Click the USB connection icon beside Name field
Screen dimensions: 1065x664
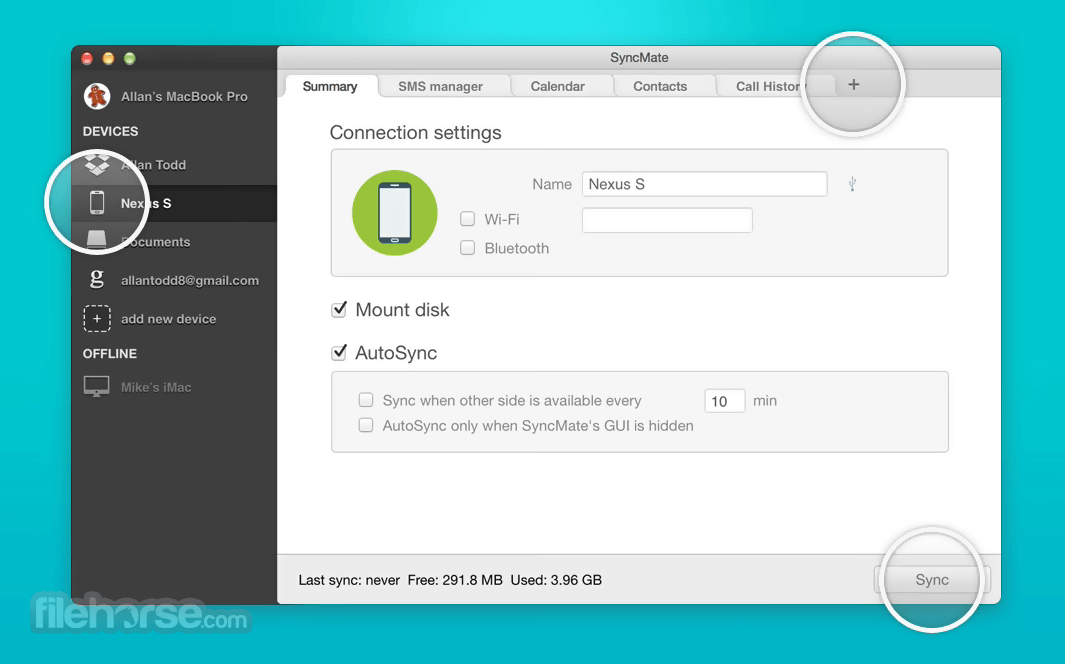click(852, 184)
